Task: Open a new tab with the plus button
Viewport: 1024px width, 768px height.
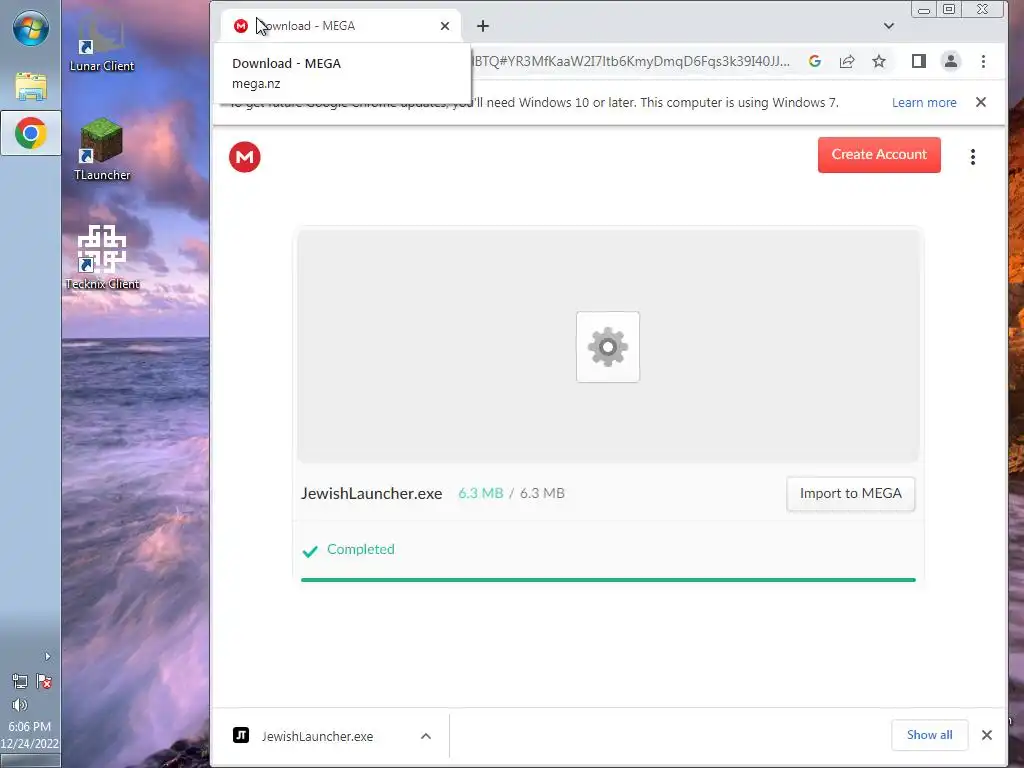Action: pos(483,26)
